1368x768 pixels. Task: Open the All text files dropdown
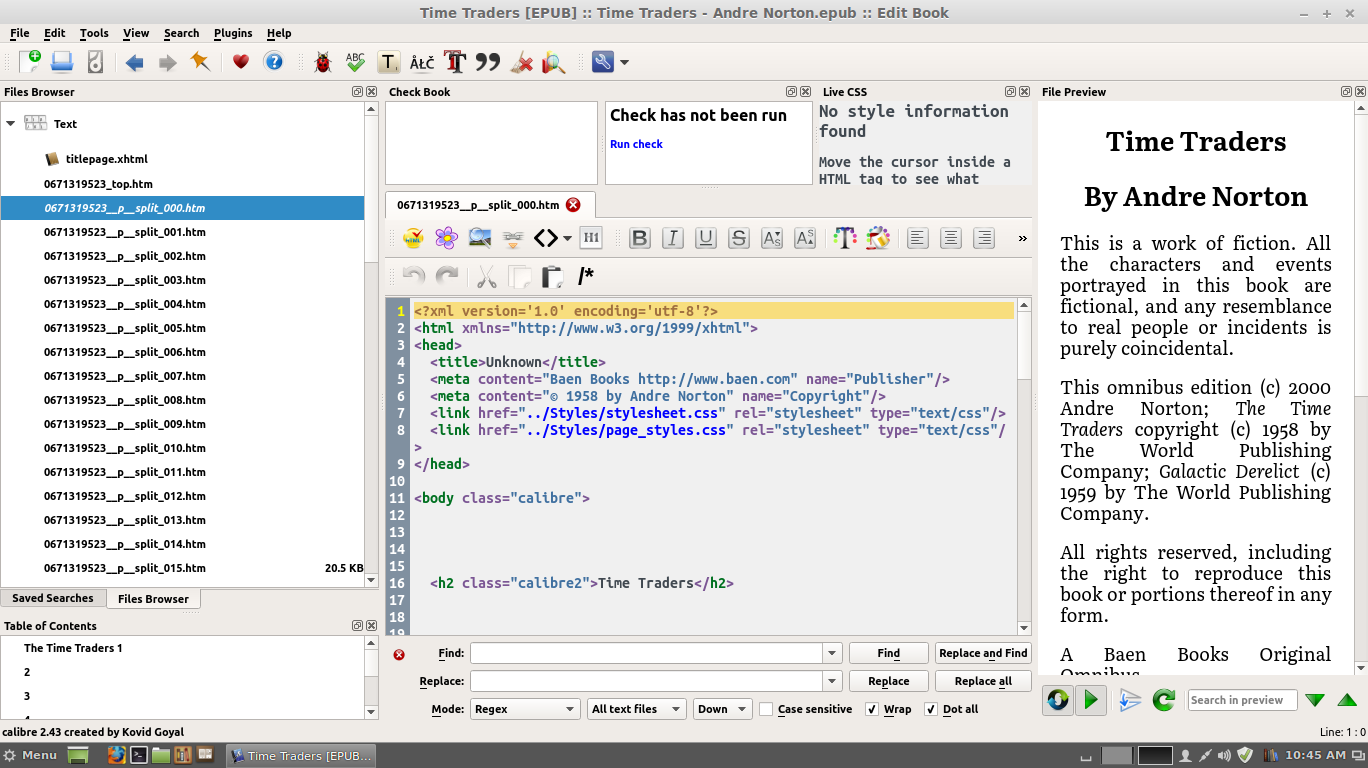(636, 709)
